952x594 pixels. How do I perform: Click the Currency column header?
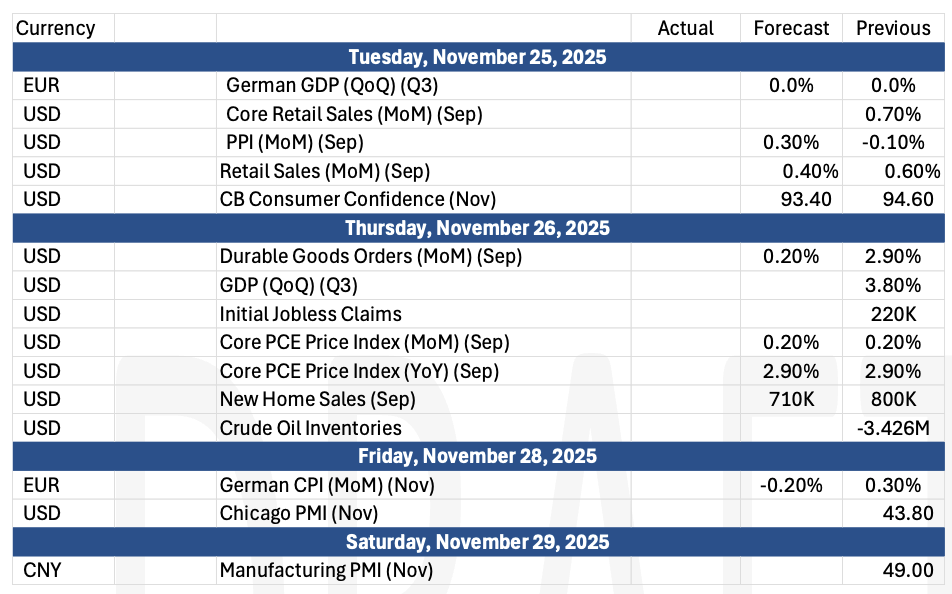tap(56, 28)
